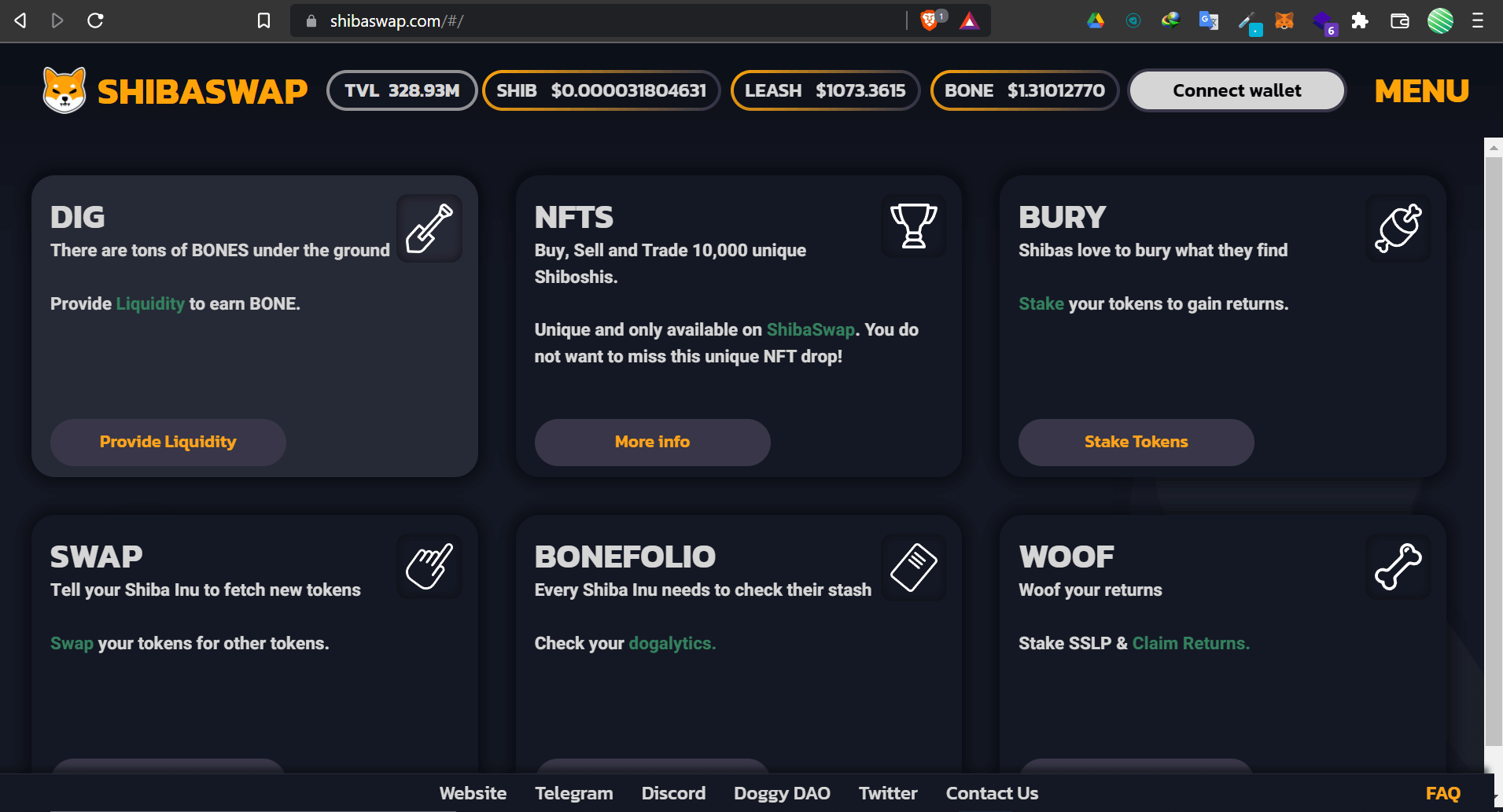The height and width of the screenshot is (812, 1503).
Task: Open Brave Shields lion icon
Action: click(930, 20)
